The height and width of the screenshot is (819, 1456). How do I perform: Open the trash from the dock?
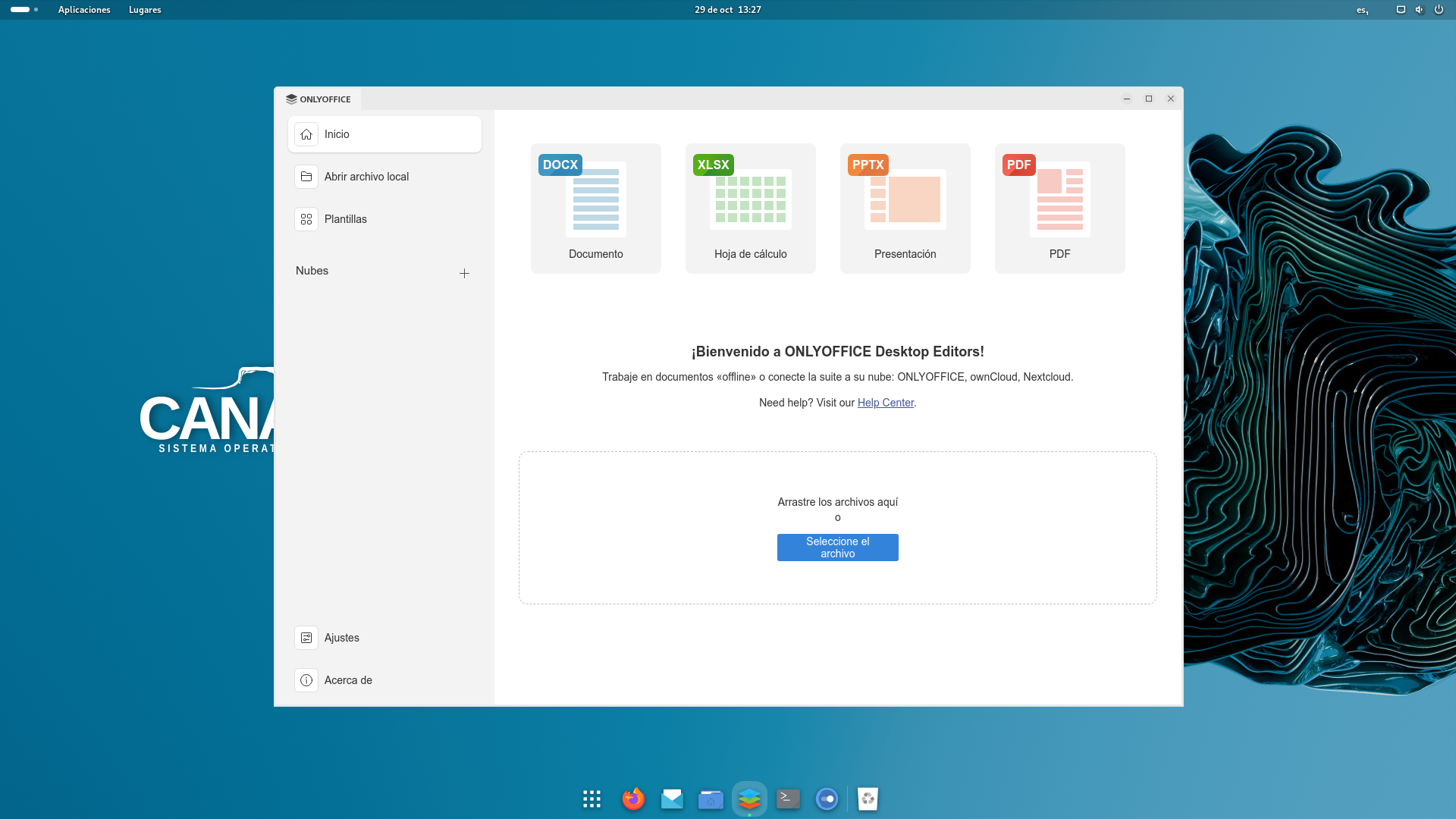click(x=868, y=799)
